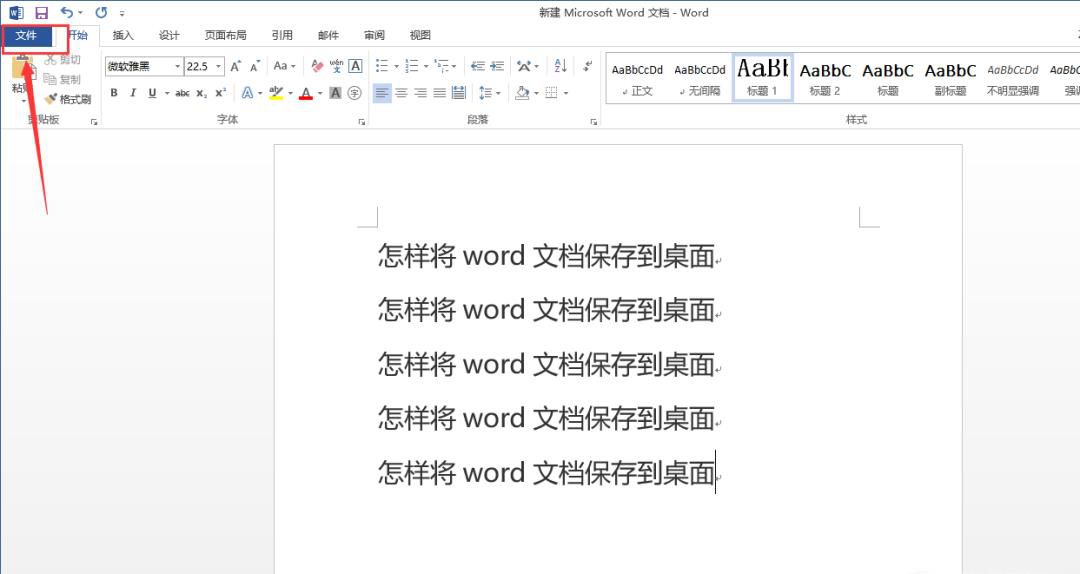
Task: Click the Redo/Repeat icon
Action: coord(101,12)
